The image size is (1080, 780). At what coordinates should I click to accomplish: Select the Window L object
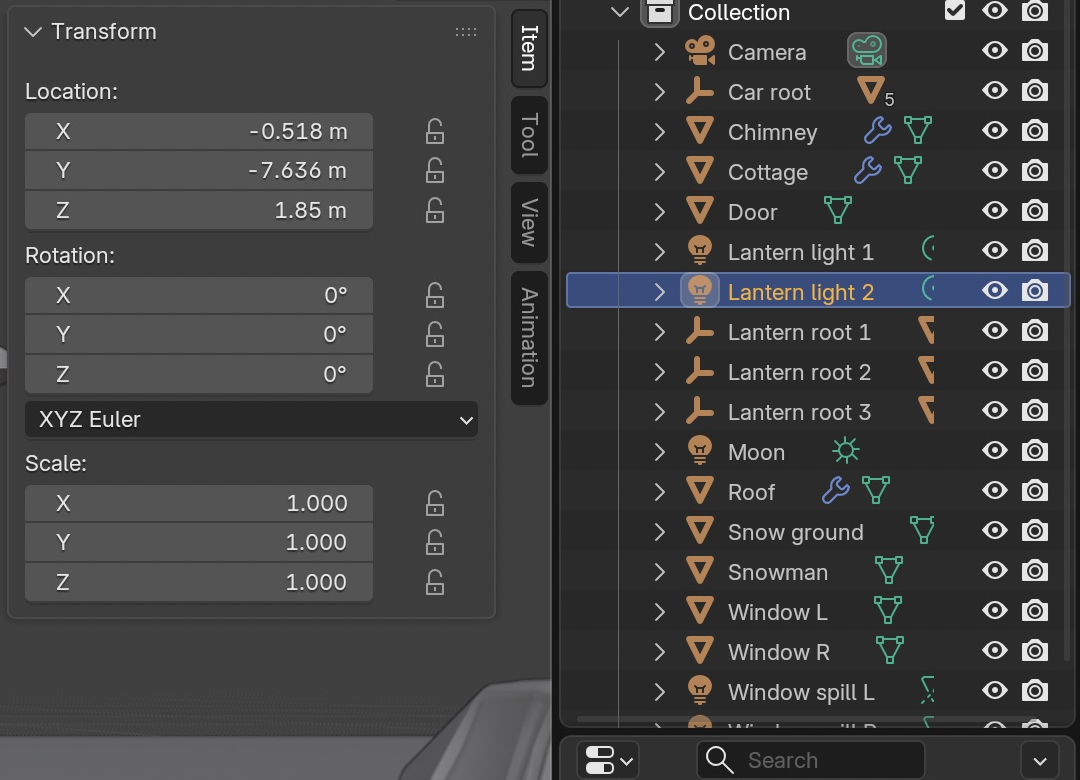(778, 612)
